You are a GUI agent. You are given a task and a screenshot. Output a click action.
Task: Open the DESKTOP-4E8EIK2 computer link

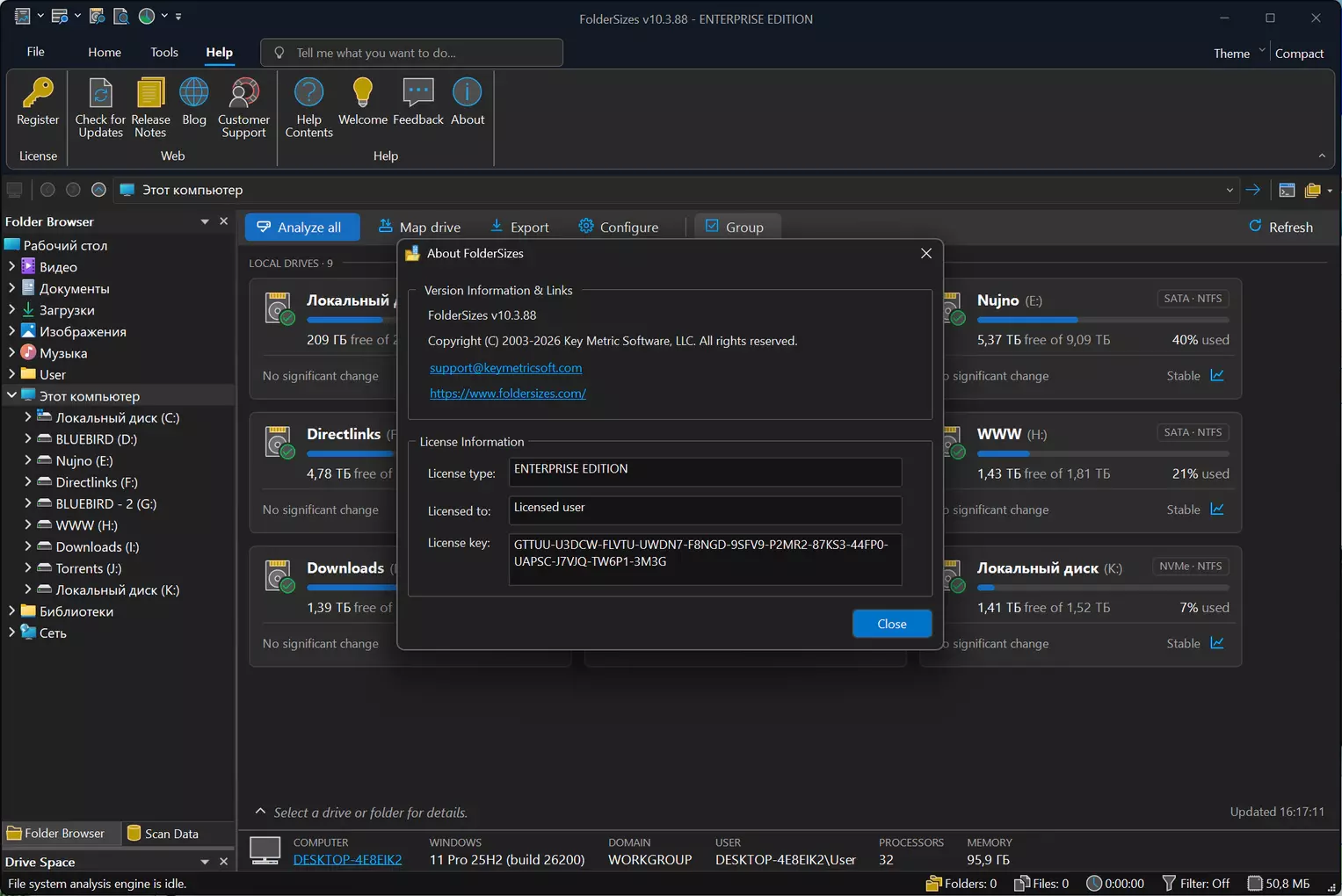(x=347, y=859)
